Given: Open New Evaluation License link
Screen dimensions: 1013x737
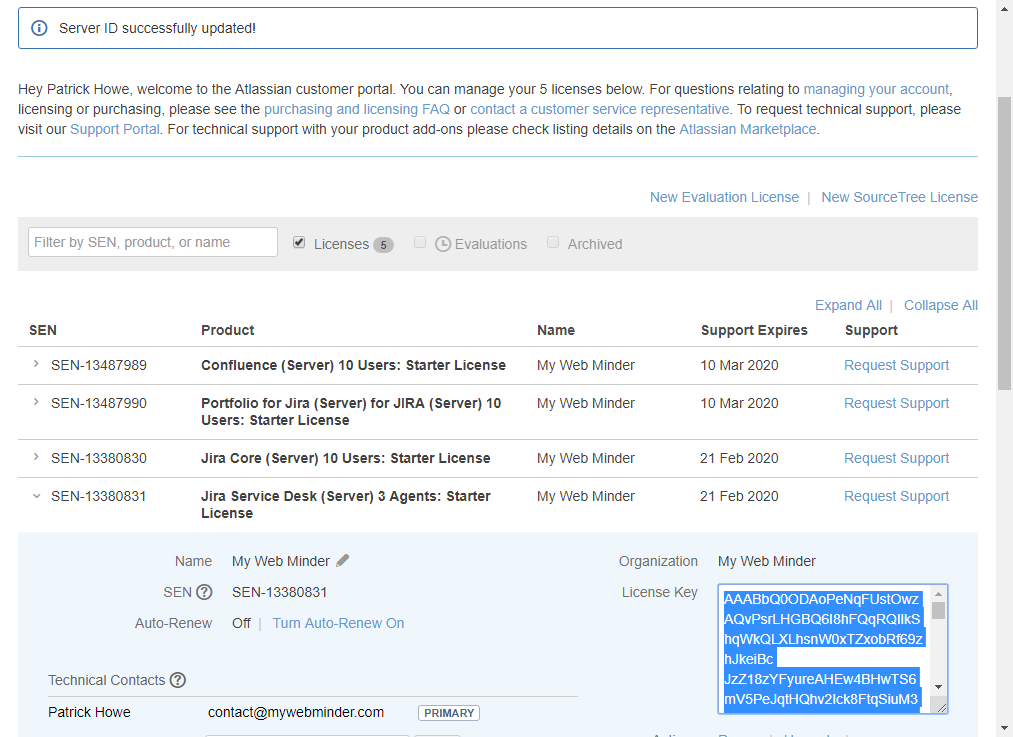Looking at the screenshot, I should coord(724,197).
